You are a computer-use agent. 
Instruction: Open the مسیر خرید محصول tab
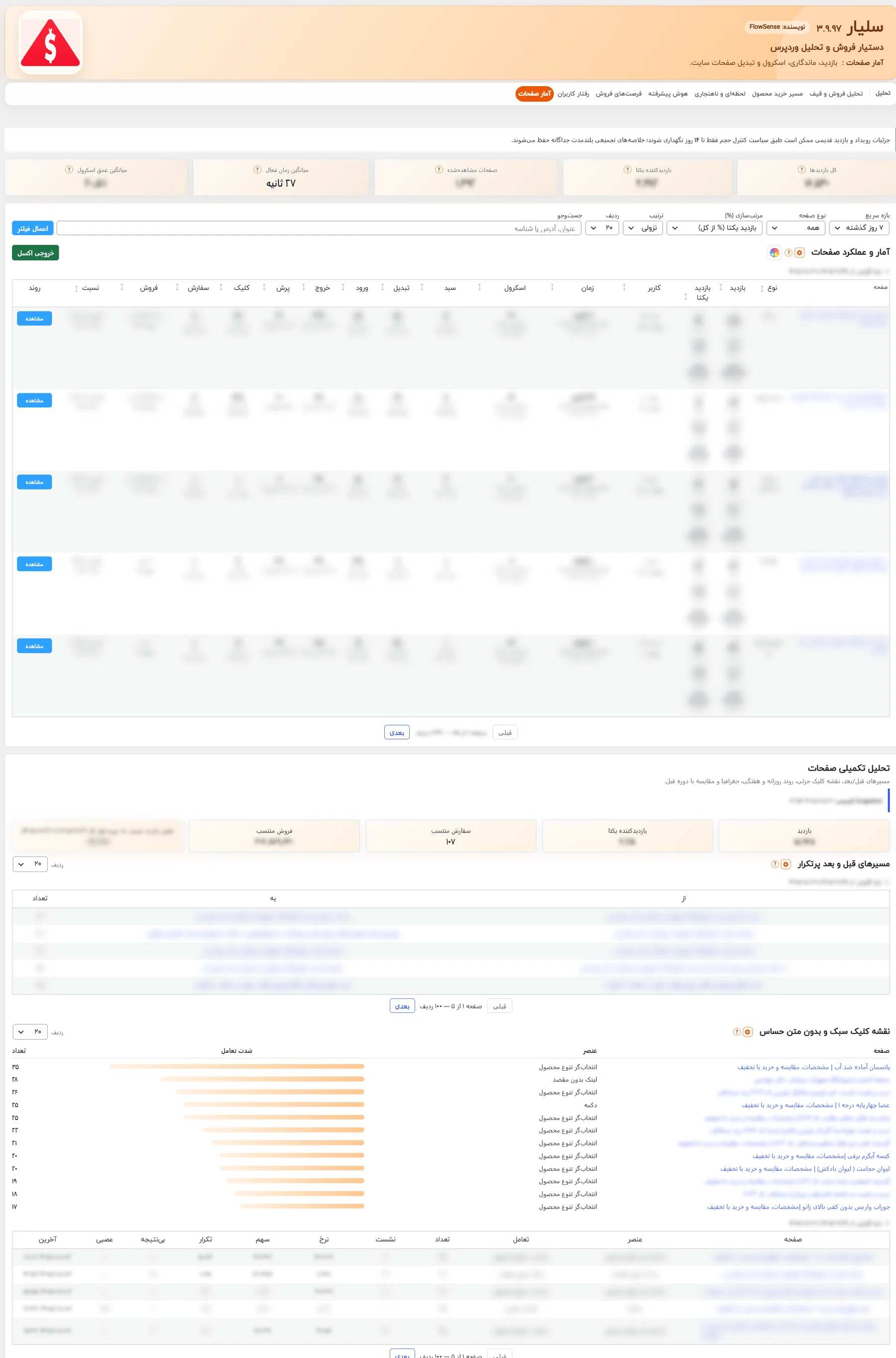[777, 93]
